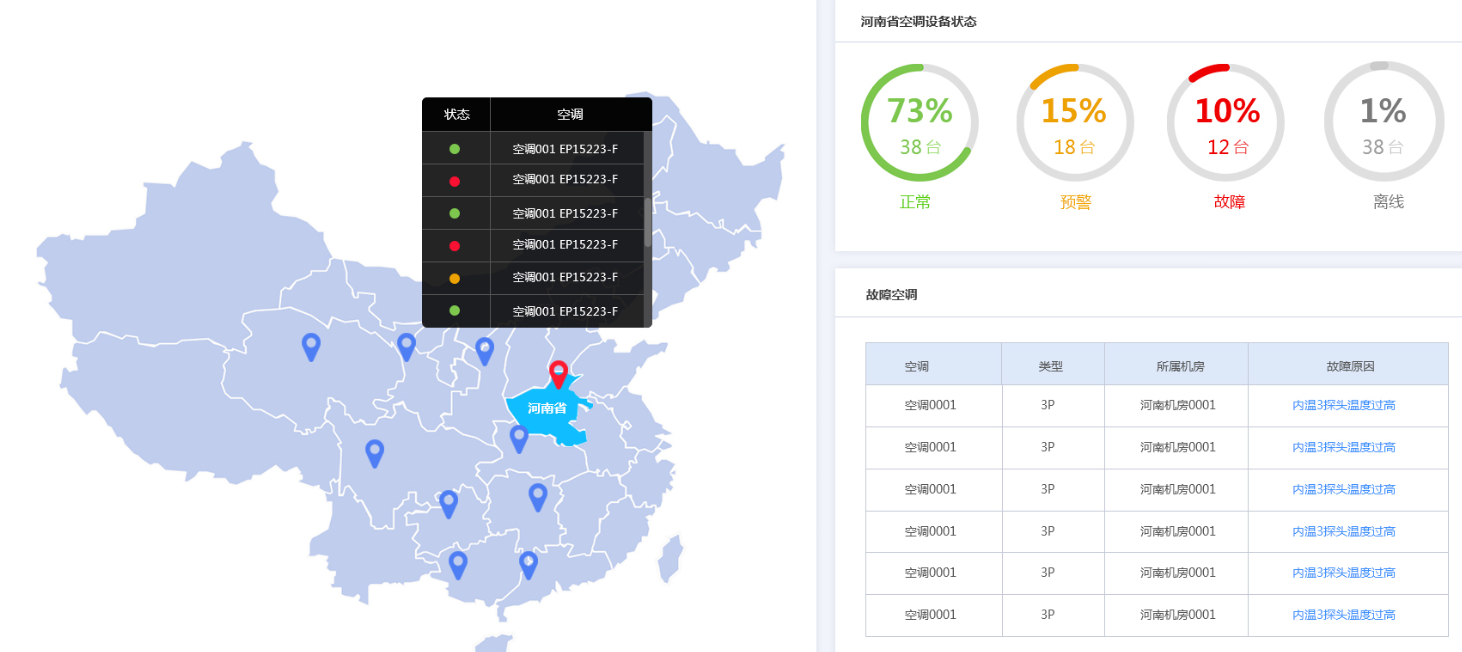Open the orange 15% 预警 gauge
1462x652 pixels.
[1074, 122]
